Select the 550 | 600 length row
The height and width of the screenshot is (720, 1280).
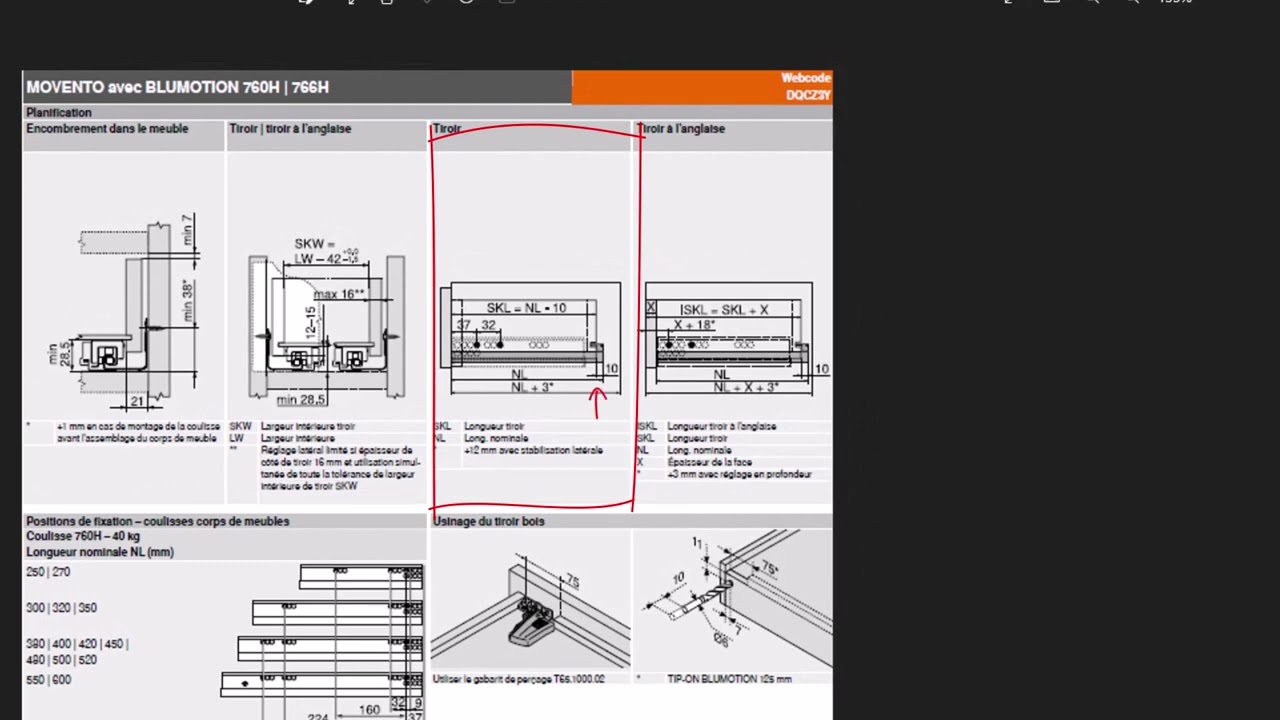point(48,680)
